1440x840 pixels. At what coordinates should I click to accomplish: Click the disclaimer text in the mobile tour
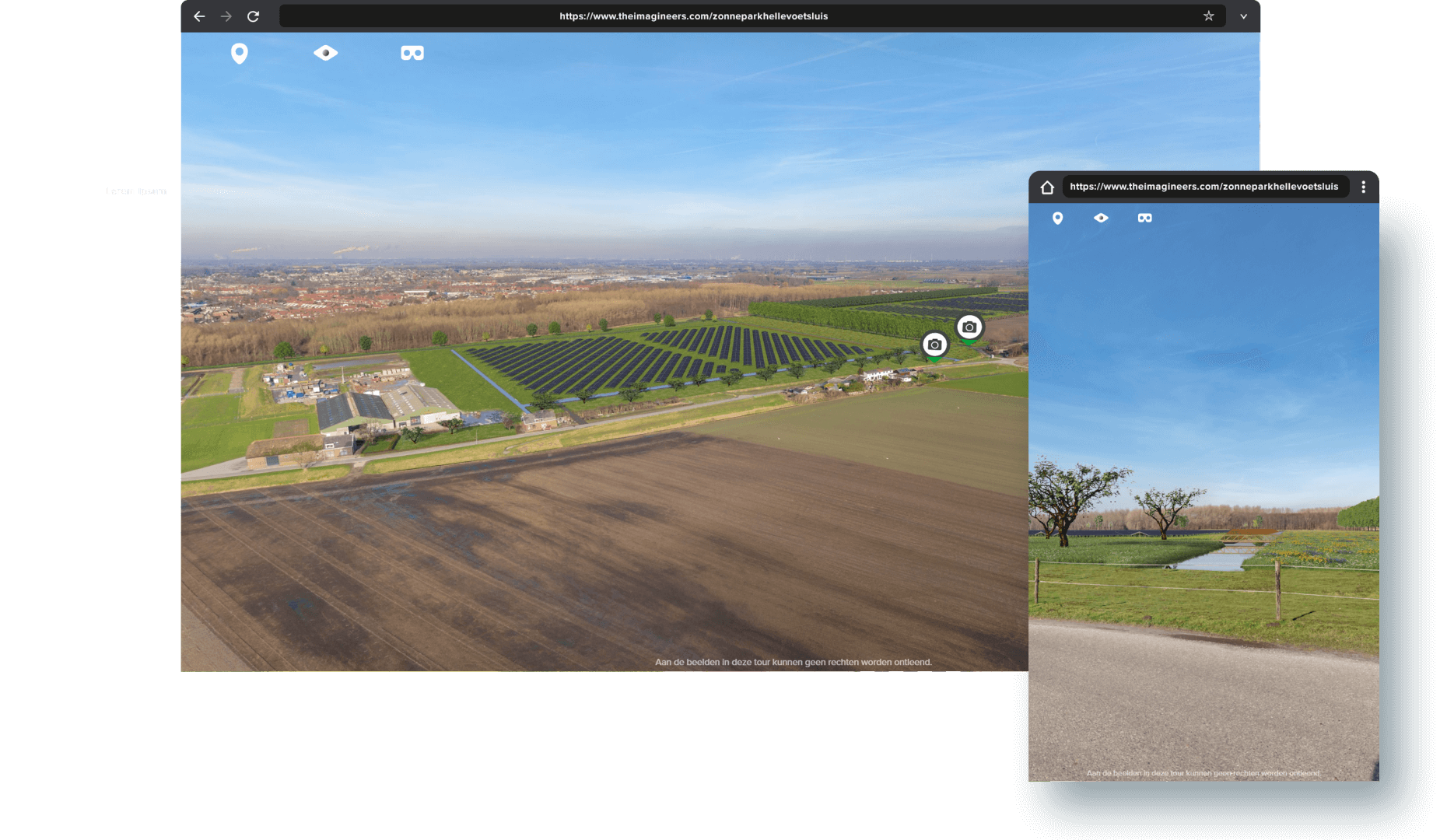tap(1203, 773)
